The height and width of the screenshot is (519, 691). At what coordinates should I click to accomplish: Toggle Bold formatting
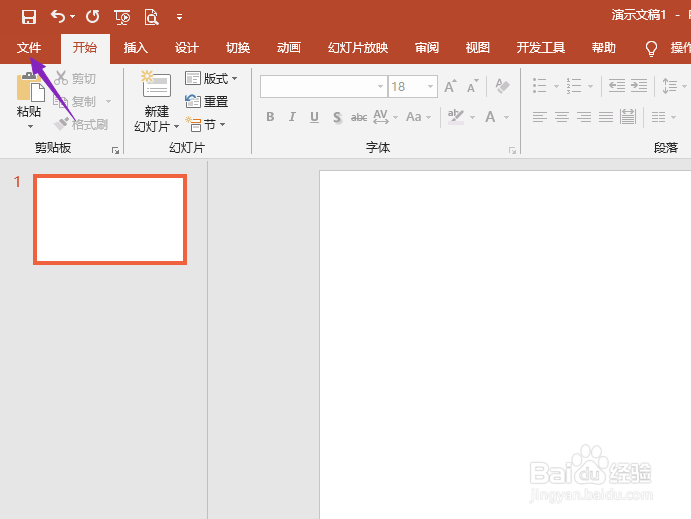click(270, 117)
